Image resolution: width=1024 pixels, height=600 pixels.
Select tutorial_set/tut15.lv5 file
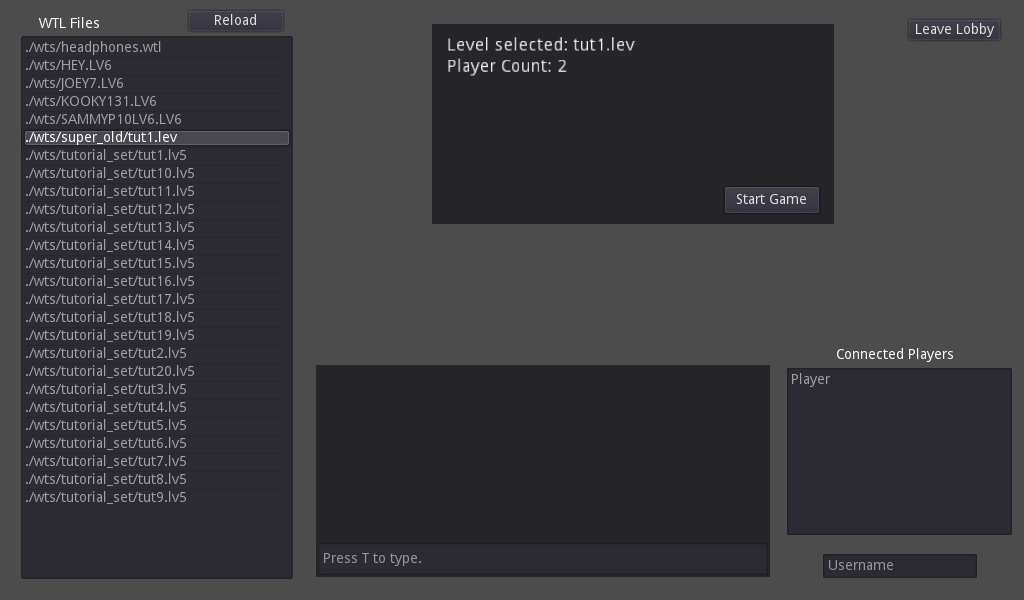coord(110,263)
